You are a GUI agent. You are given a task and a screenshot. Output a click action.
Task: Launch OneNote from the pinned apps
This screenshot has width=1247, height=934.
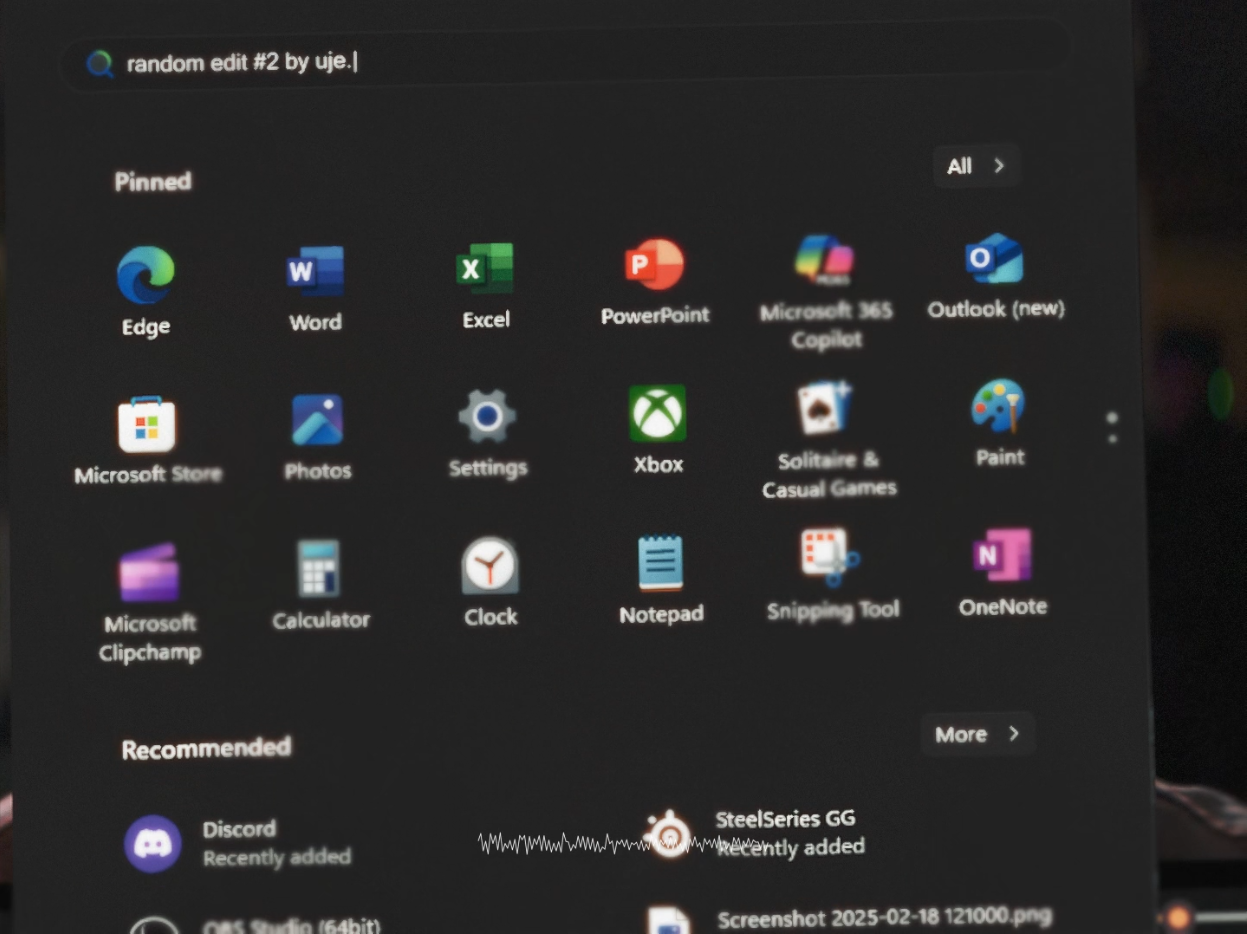coord(1002,573)
